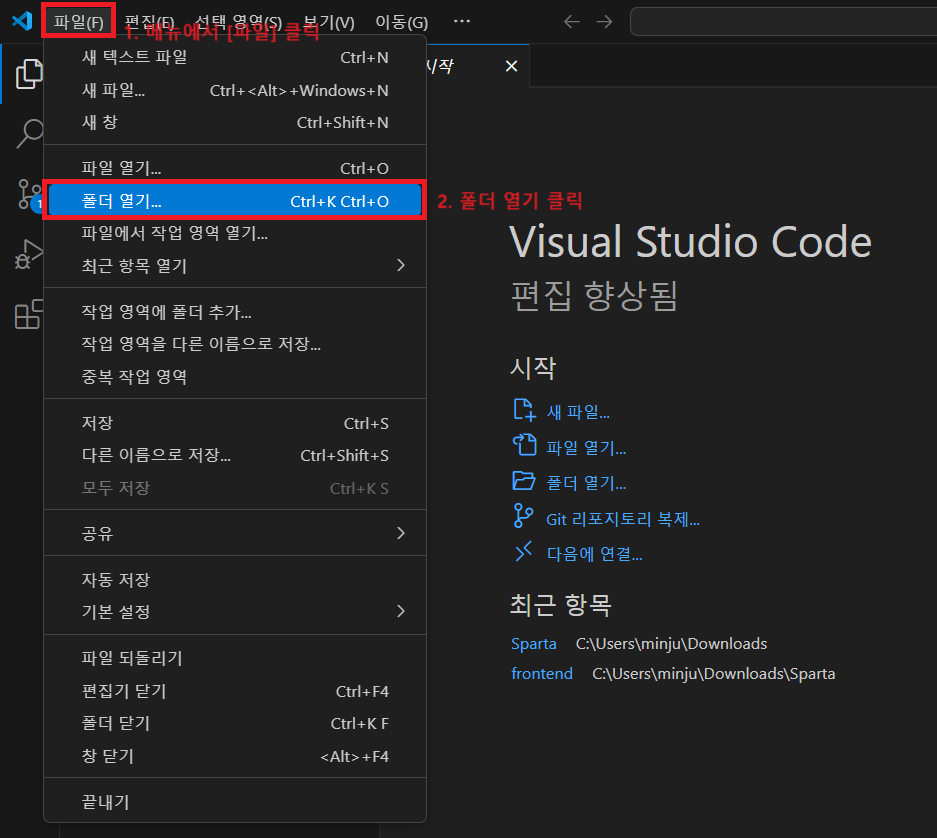Open recent frontend folder
The image size is (937, 838).
click(x=541, y=674)
